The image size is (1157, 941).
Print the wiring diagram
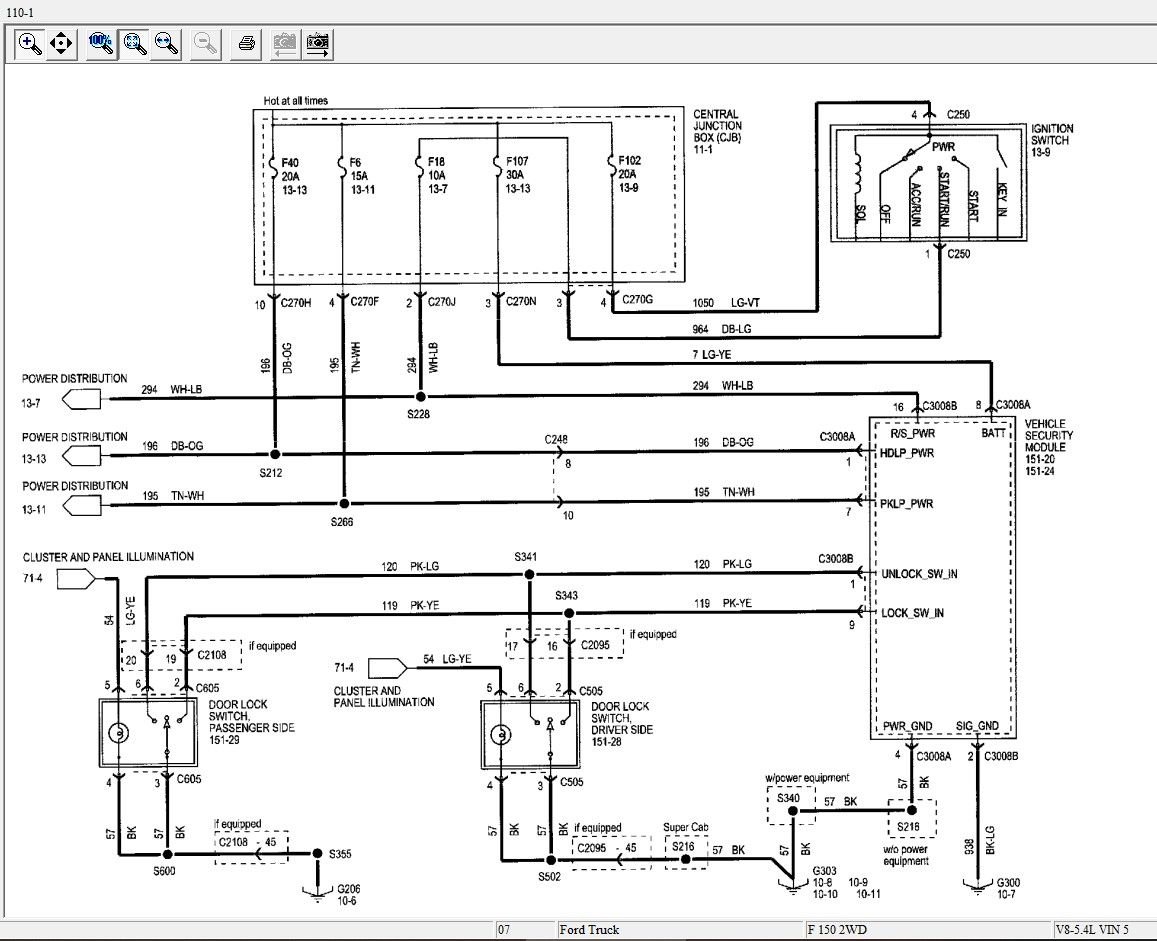tap(247, 43)
